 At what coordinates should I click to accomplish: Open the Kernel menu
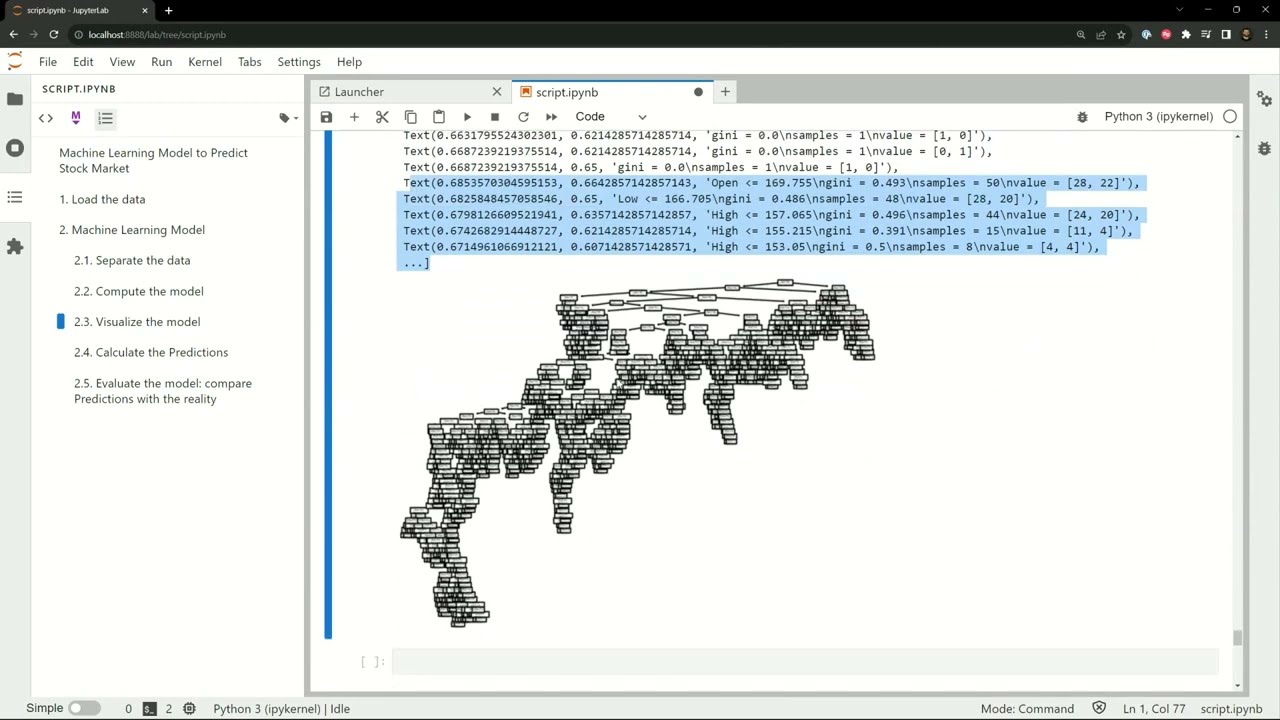[x=205, y=62]
